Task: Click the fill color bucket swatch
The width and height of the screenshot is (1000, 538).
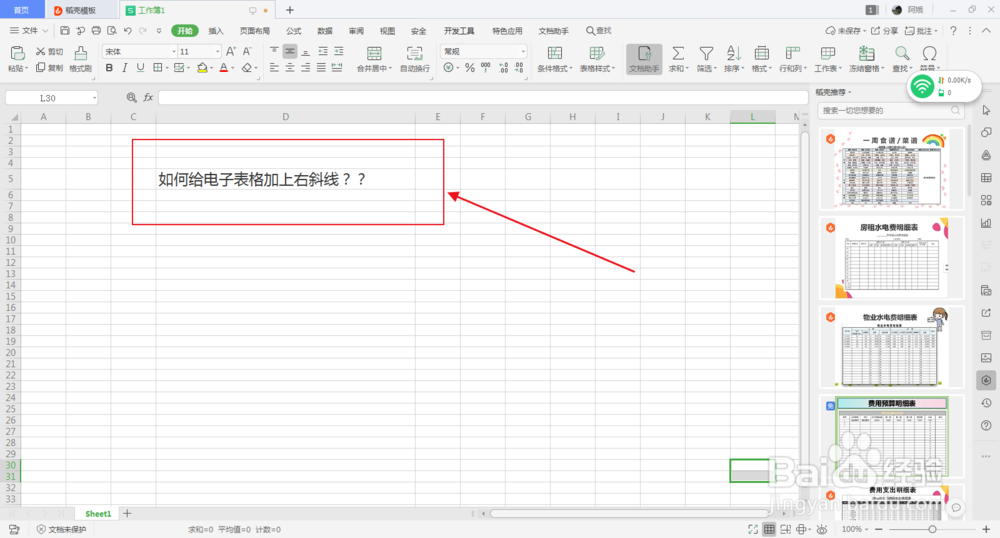Action: point(202,68)
